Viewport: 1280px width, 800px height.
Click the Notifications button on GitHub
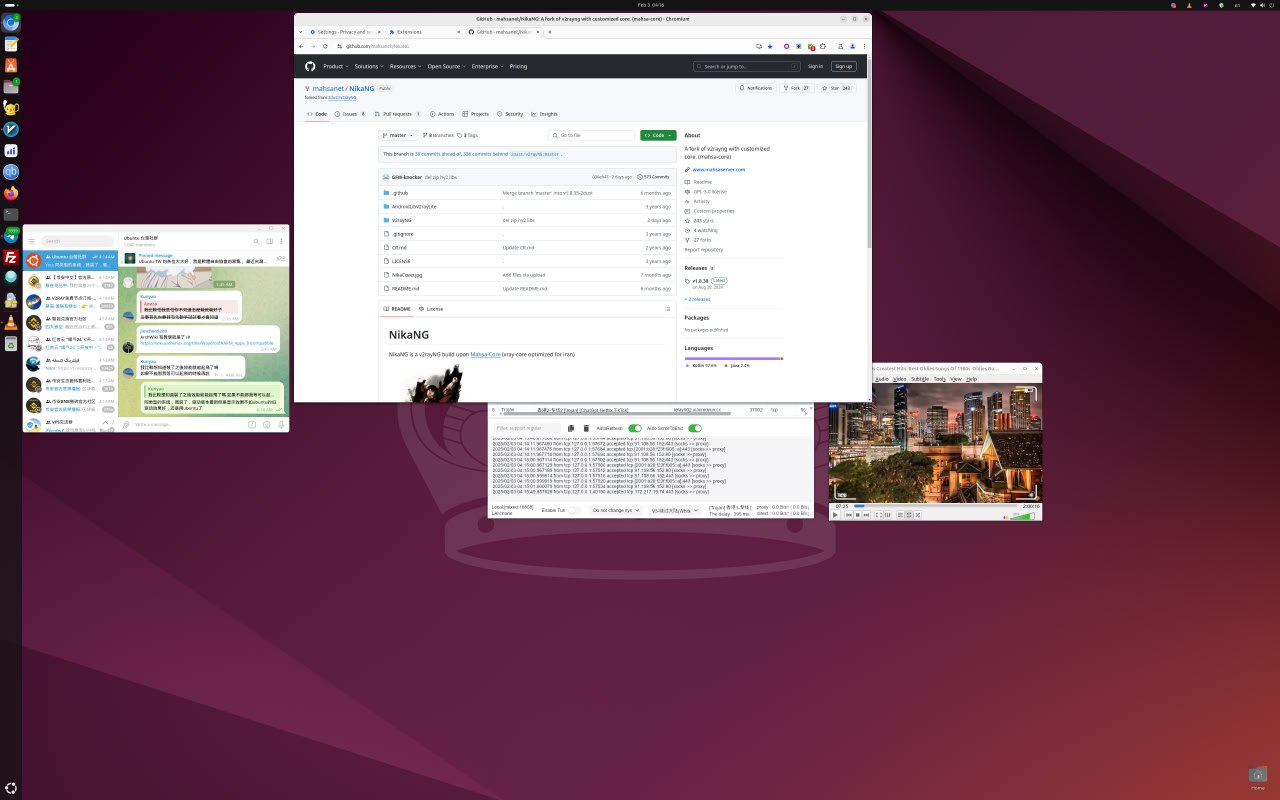[x=756, y=88]
